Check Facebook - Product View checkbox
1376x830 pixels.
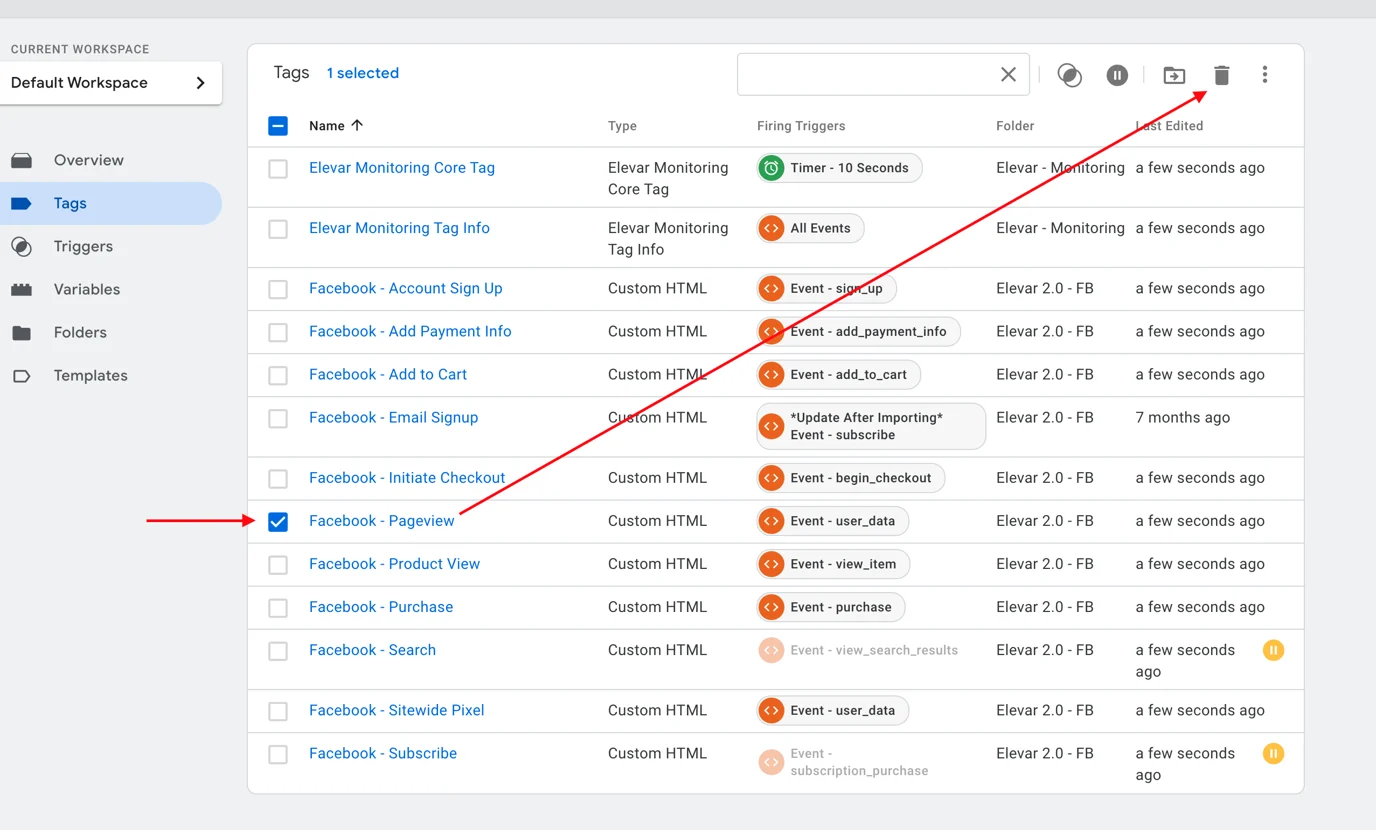point(278,564)
